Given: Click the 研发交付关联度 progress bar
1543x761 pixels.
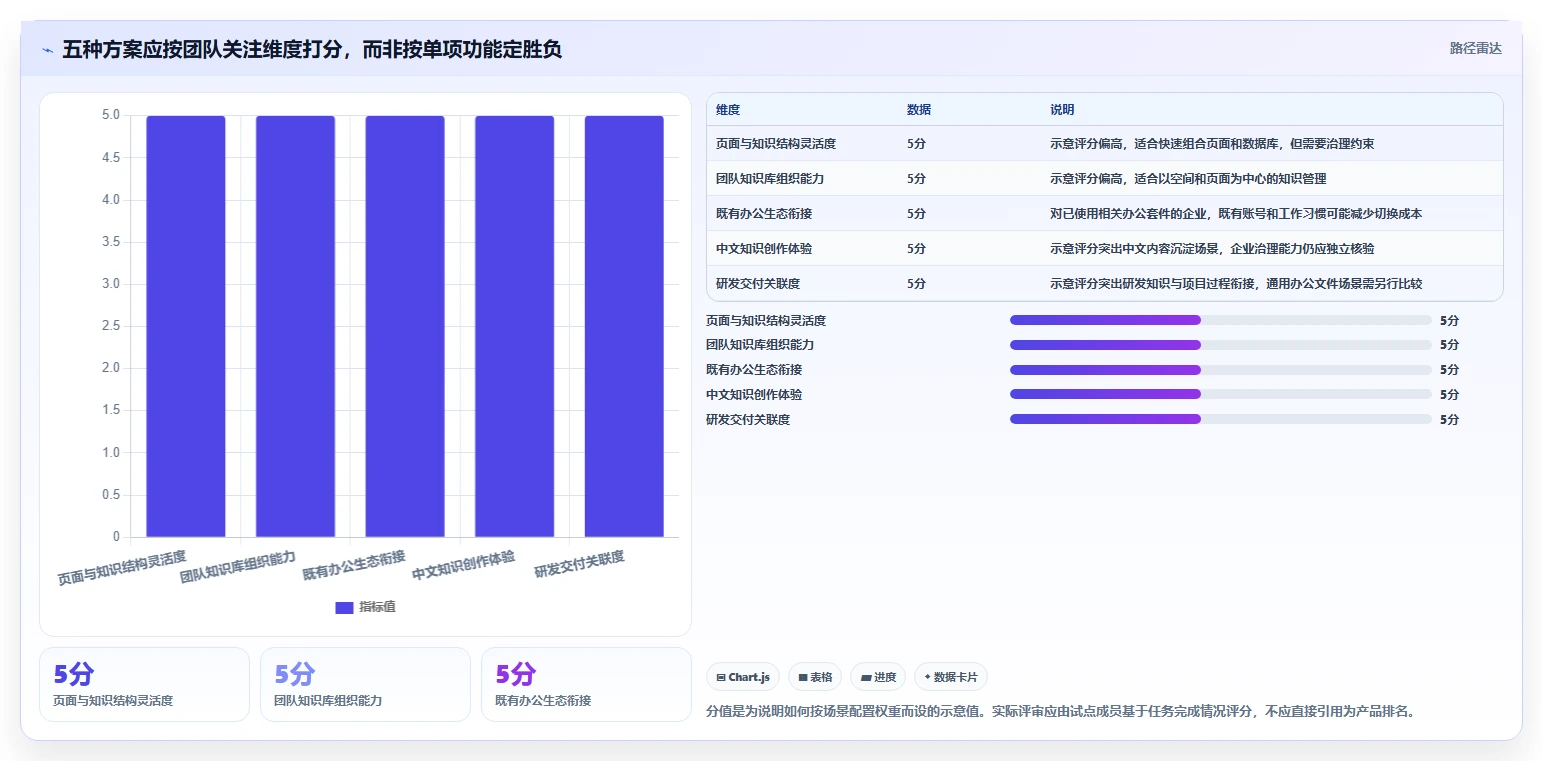Looking at the screenshot, I should point(1221,419).
